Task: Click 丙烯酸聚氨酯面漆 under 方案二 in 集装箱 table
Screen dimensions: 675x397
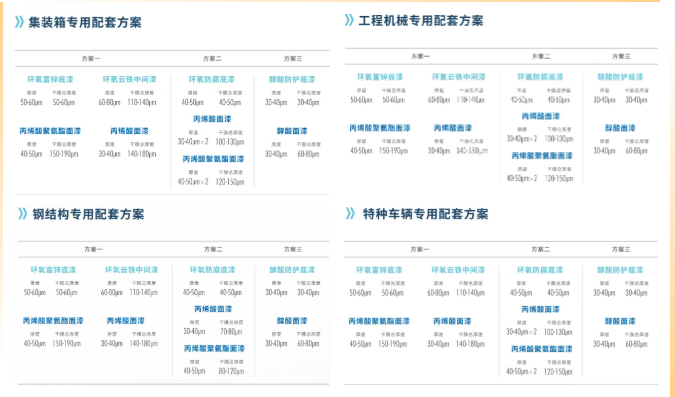Action: (x=213, y=159)
